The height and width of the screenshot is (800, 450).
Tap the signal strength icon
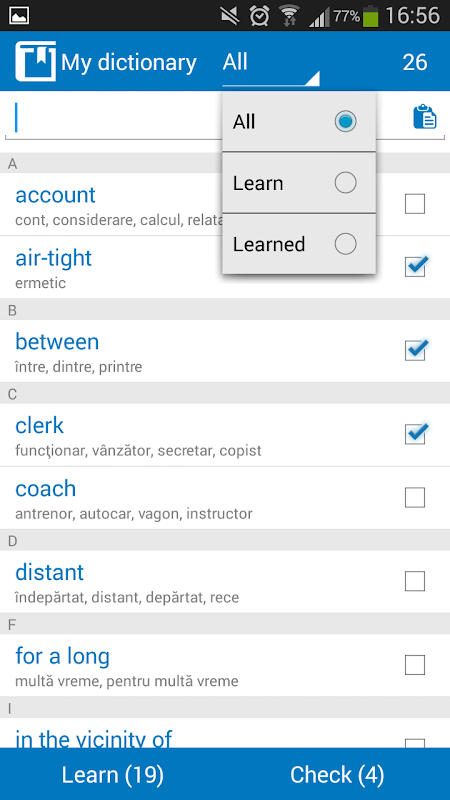point(319,16)
